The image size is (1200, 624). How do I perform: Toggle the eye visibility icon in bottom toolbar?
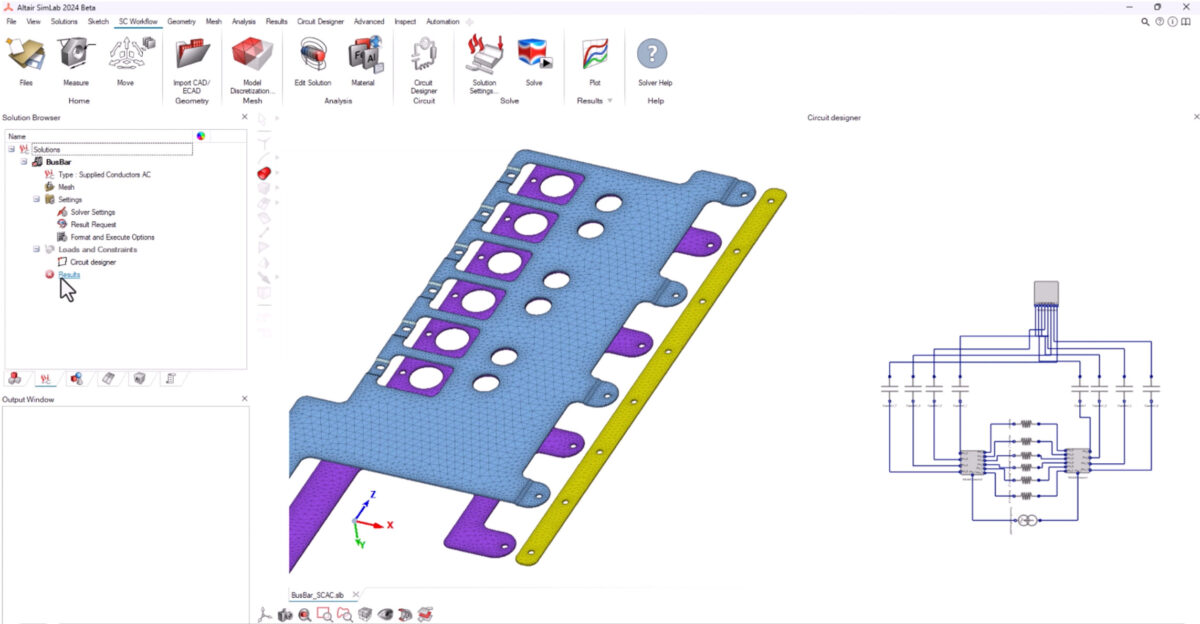pyautogui.click(x=385, y=615)
